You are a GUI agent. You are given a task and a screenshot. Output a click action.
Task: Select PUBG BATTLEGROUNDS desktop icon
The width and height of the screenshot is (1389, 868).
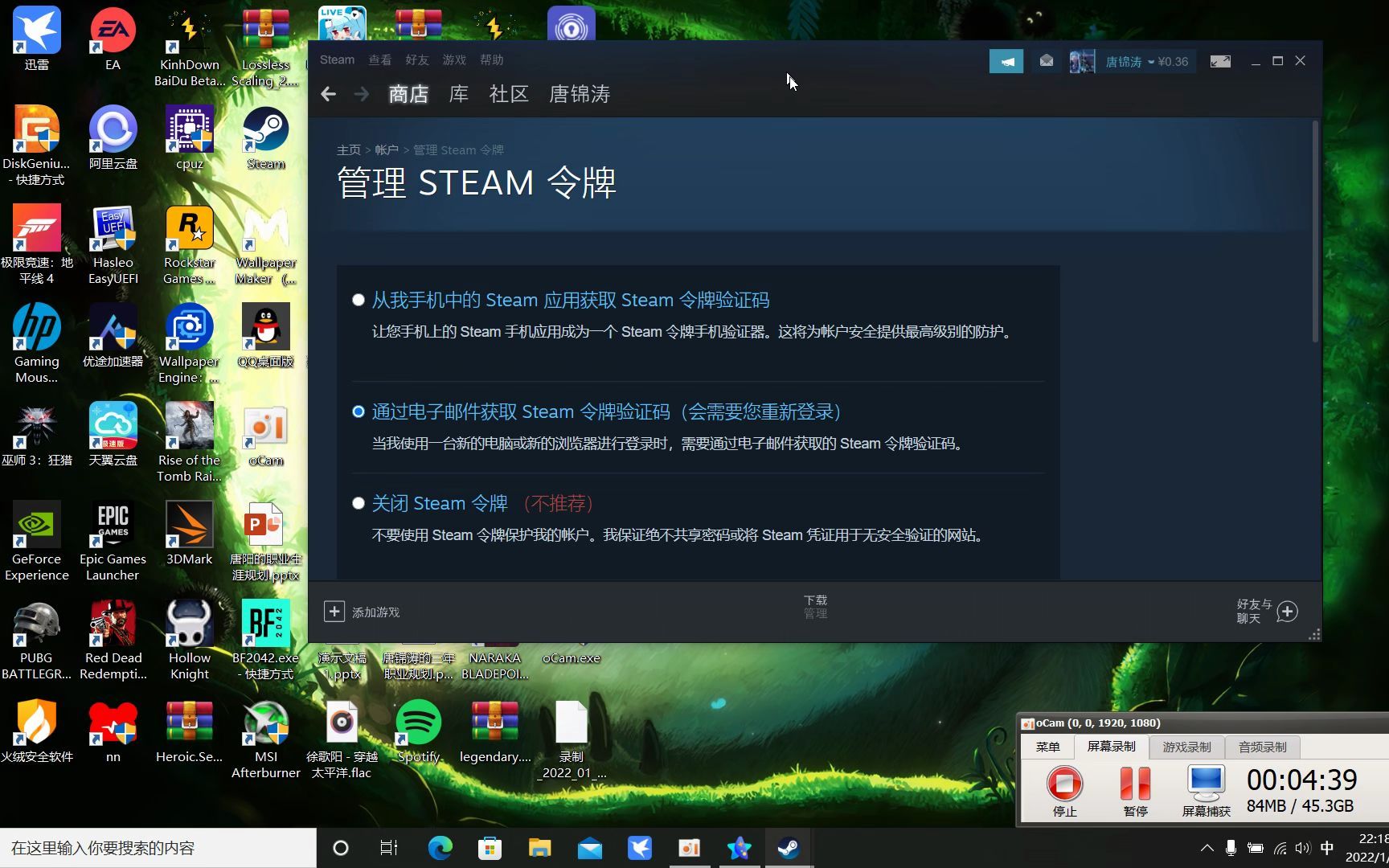[36, 641]
